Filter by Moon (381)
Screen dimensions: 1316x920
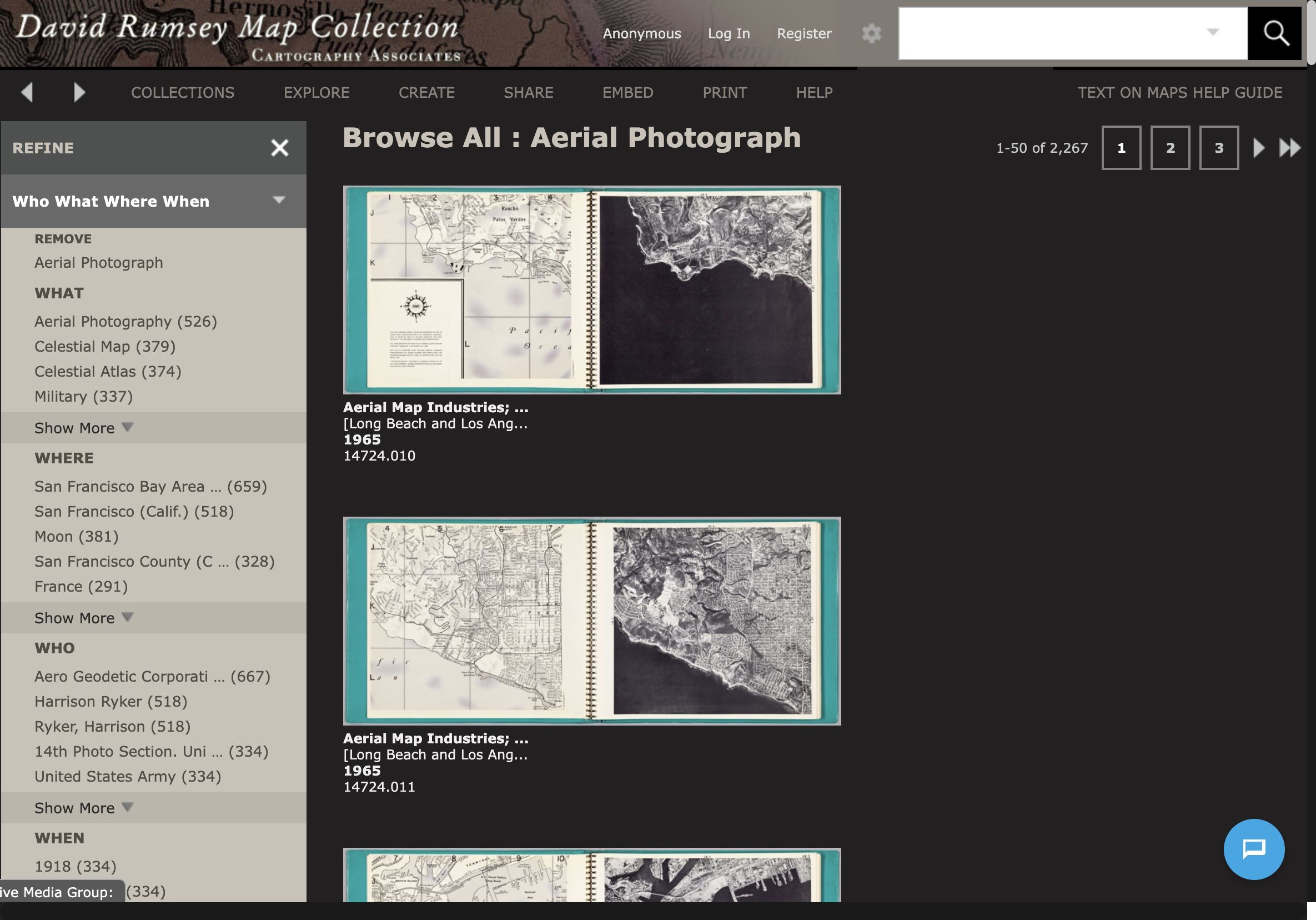coord(76,536)
